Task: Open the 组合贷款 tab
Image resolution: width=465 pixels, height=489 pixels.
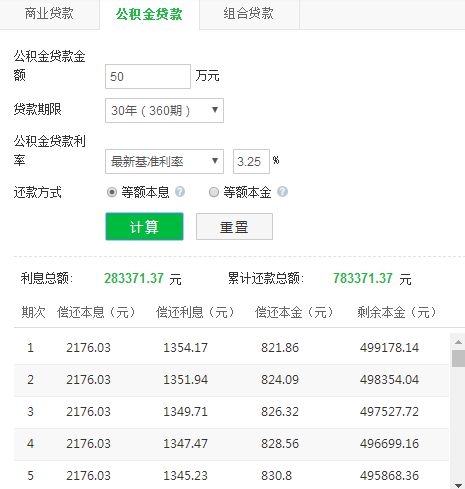Action: pyautogui.click(x=249, y=14)
